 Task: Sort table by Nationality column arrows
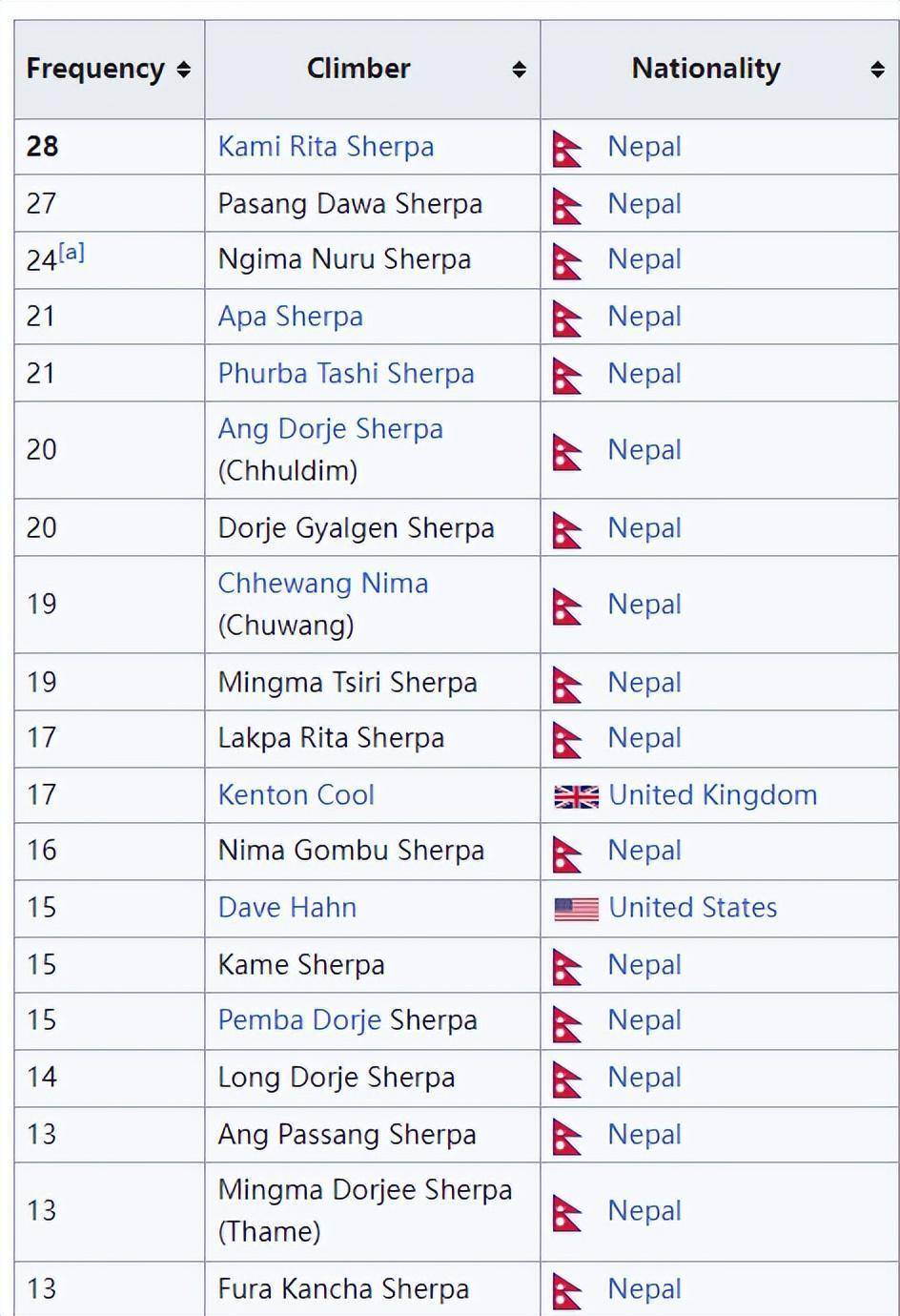click(x=877, y=70)
